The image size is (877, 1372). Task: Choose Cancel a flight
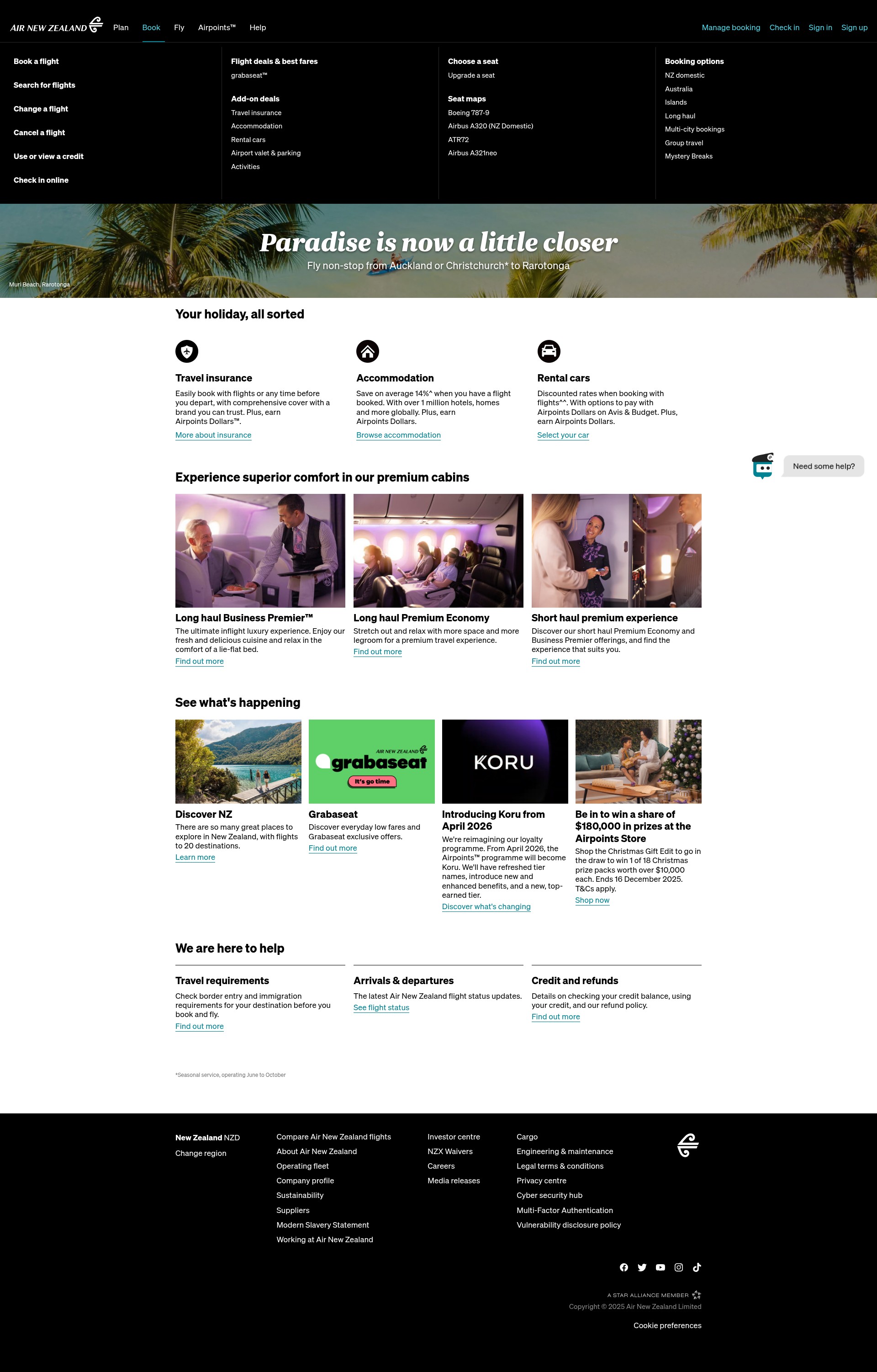point(39,133)
